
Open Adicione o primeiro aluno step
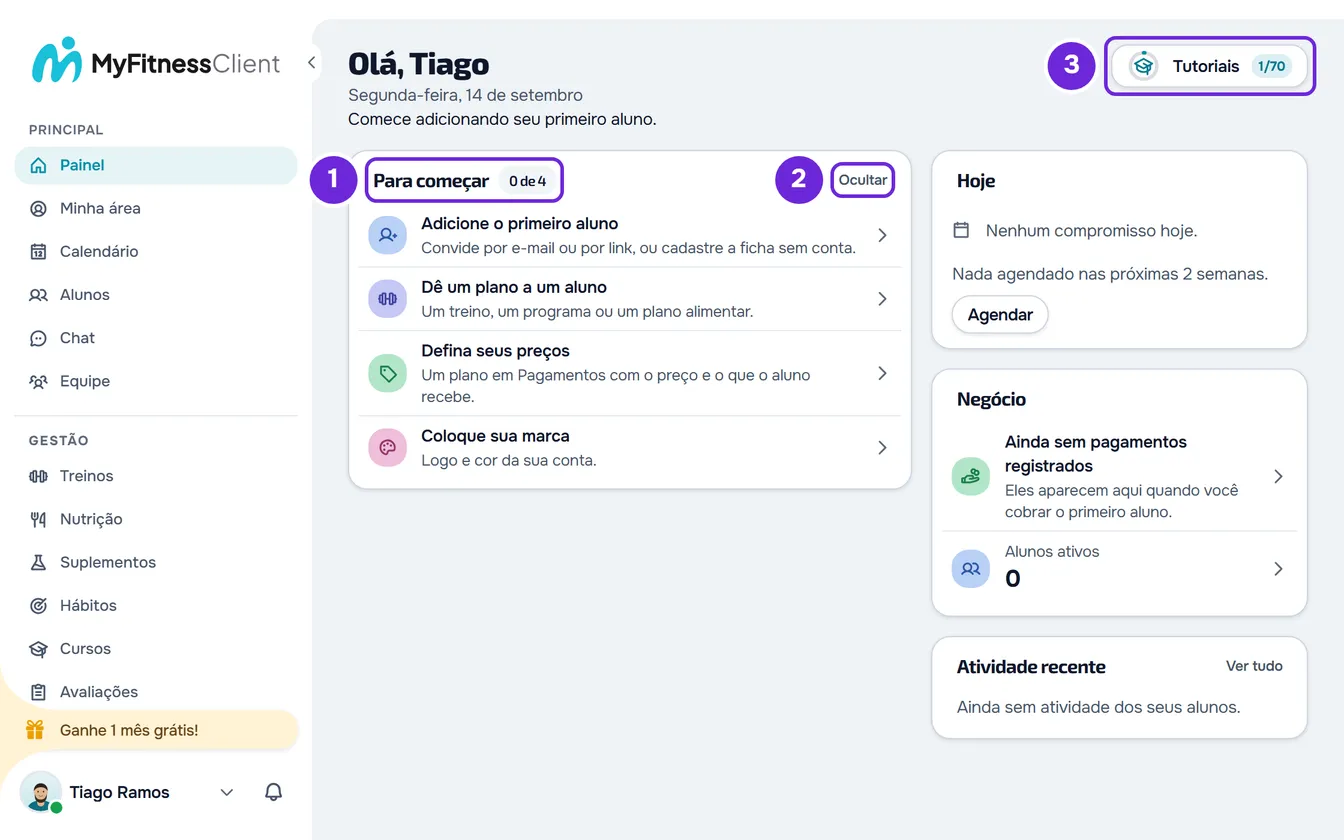point(630,235)
